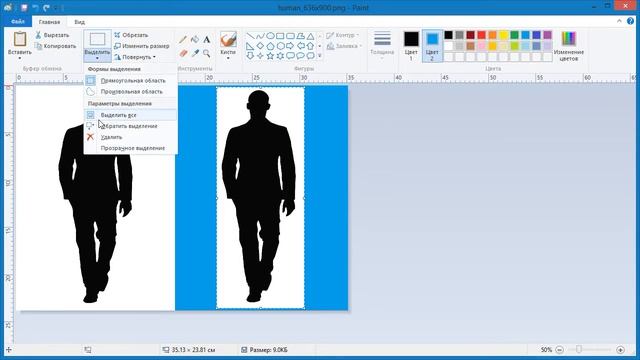Choose the Line shape
The width and height of the screenshot is (640, 360).
(250, 36)
